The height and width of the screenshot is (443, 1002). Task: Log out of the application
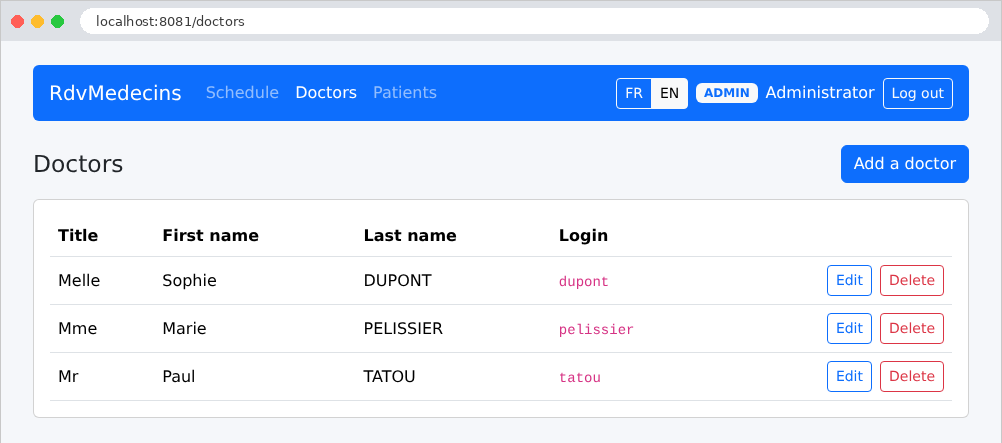point(918,93)
